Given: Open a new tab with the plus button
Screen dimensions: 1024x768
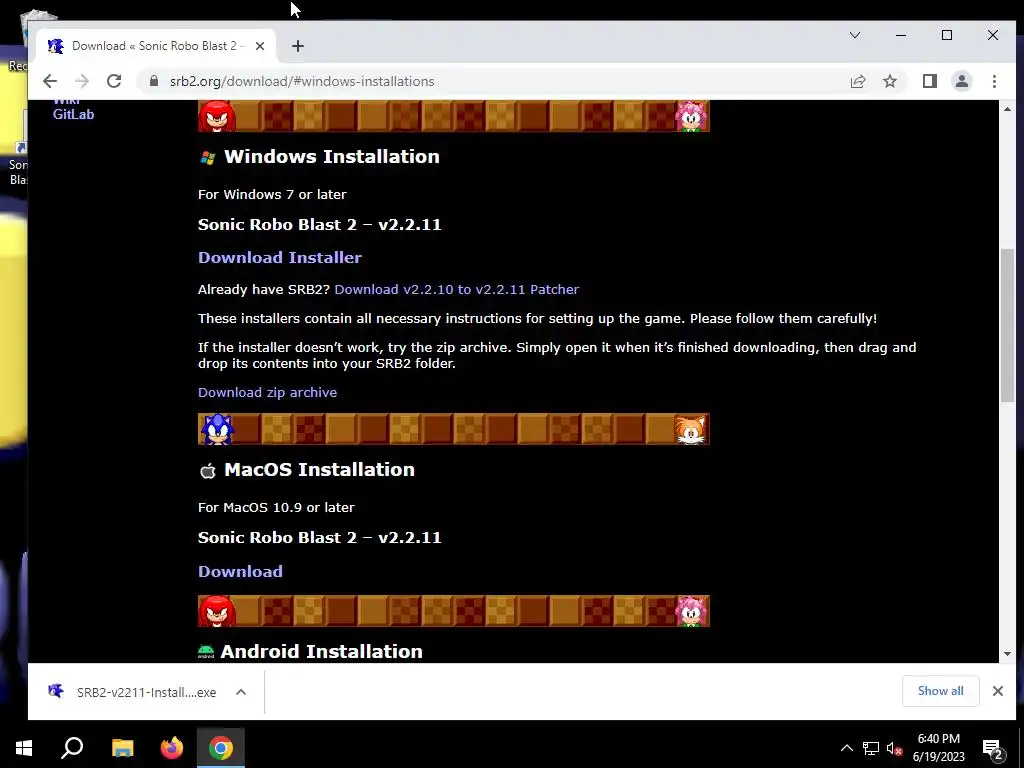Looking at the screenshot, I should [x=298, y=46].
